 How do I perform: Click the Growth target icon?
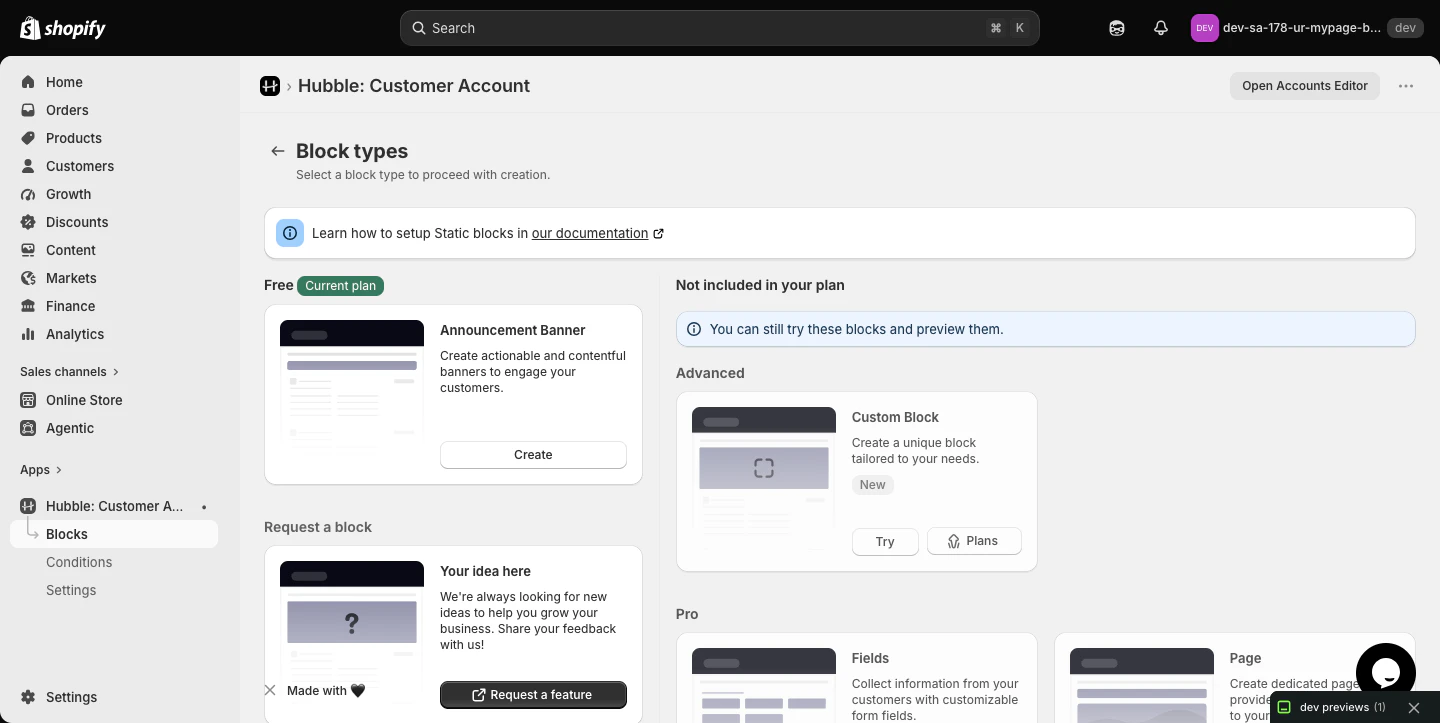point(28,194)
